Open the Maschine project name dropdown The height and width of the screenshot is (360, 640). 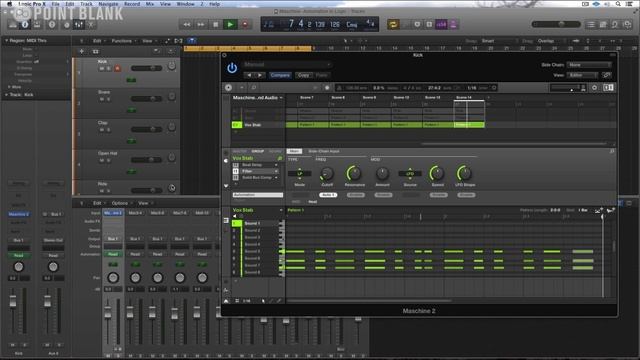[x=258, y=98]
